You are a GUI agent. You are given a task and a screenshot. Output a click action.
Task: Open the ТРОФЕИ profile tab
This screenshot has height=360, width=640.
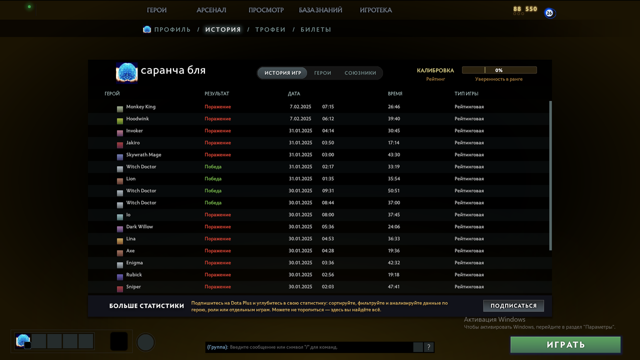click(270, 29)
